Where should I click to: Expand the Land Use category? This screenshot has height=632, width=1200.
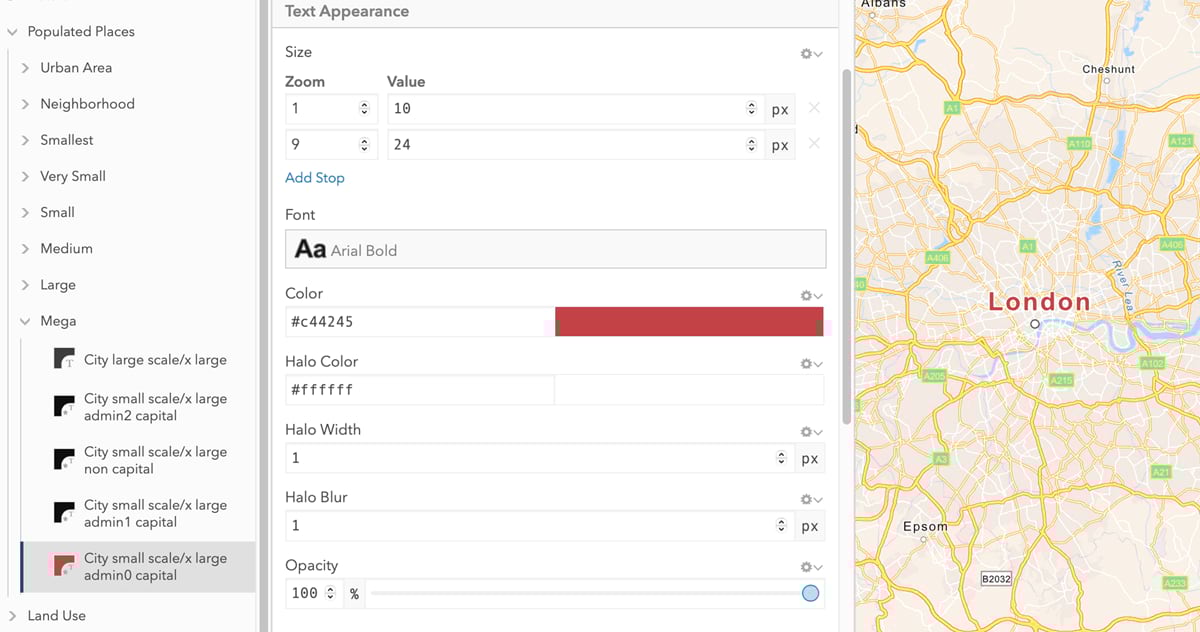point(12,616)
